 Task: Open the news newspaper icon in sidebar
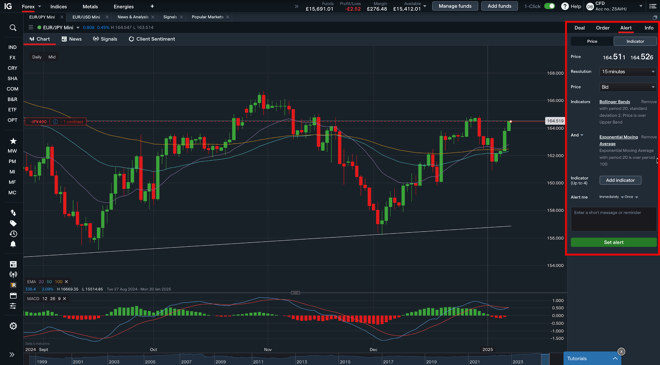[x=13, y=264]
